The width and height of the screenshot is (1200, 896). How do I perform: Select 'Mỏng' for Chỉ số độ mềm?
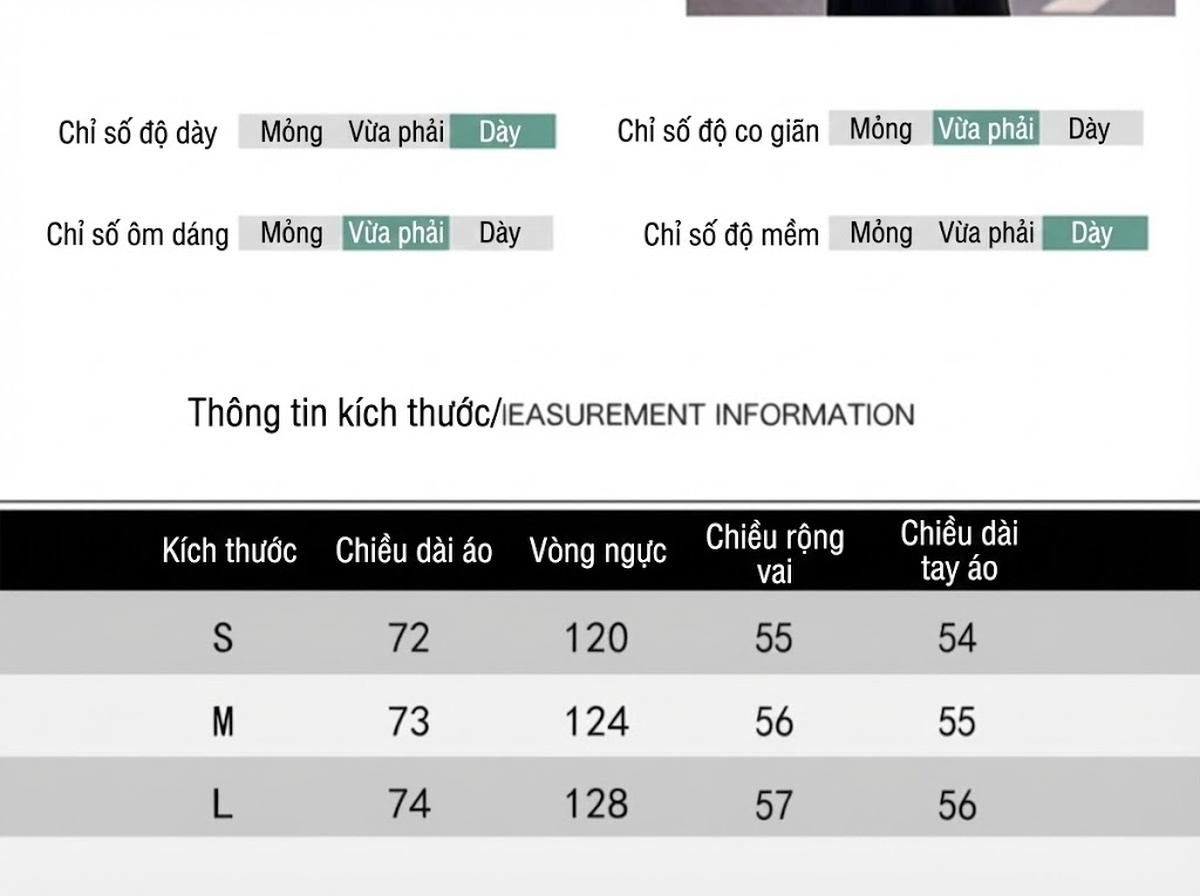(x=881, y=233)
